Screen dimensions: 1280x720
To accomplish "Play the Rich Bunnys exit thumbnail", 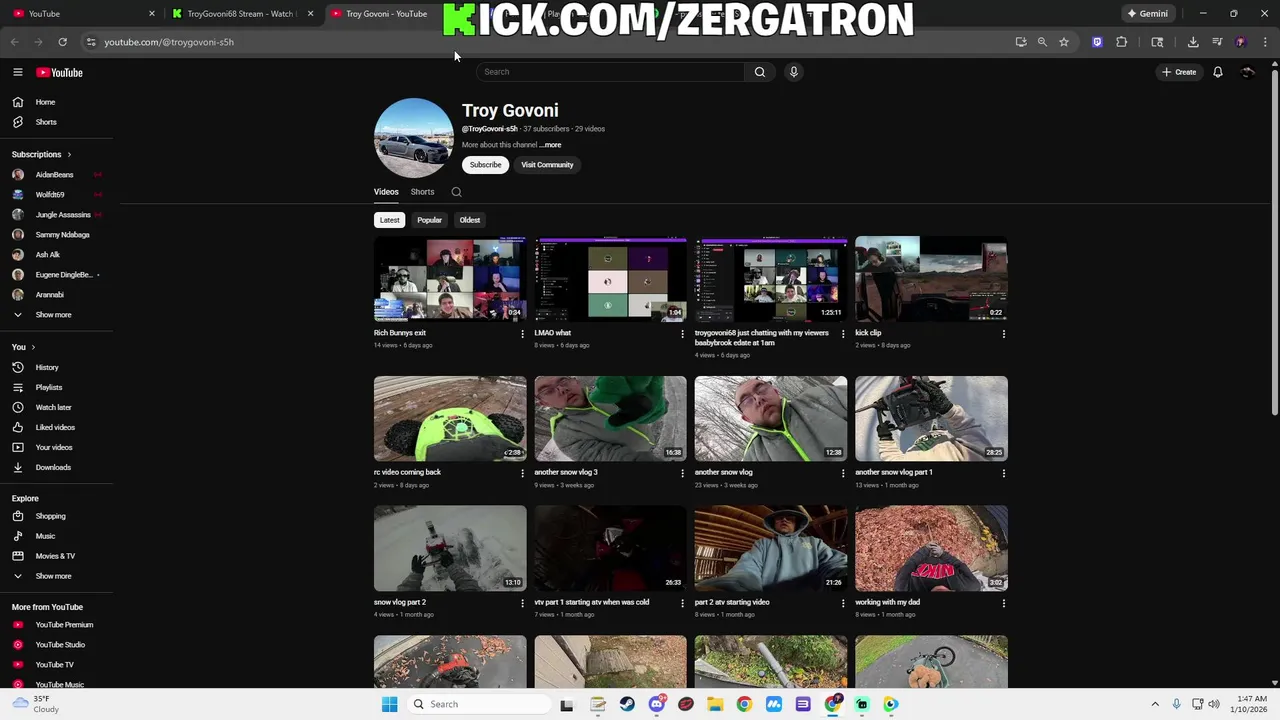I will [450, 279].
